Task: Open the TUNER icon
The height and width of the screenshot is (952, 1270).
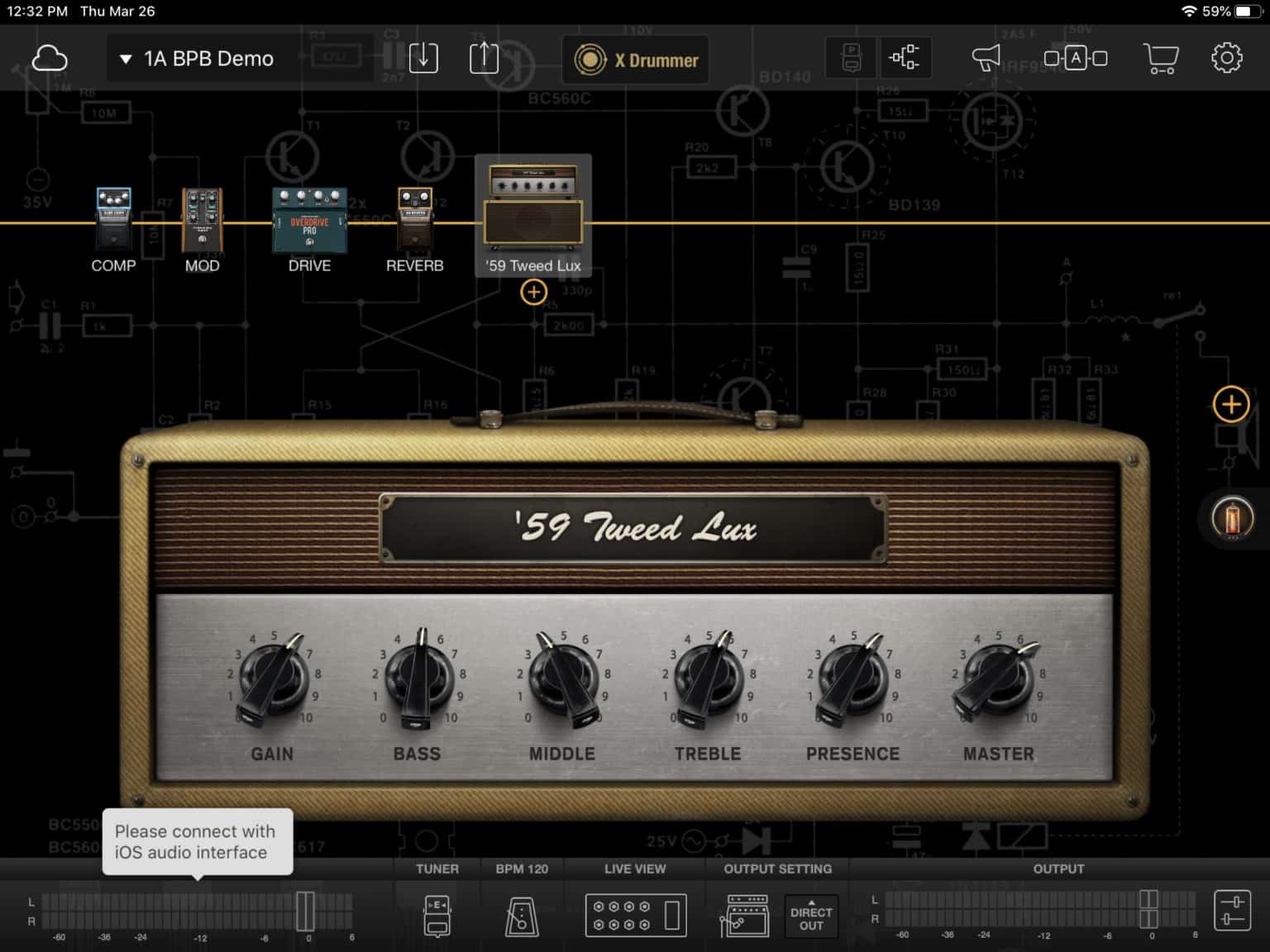Action: 437,916
